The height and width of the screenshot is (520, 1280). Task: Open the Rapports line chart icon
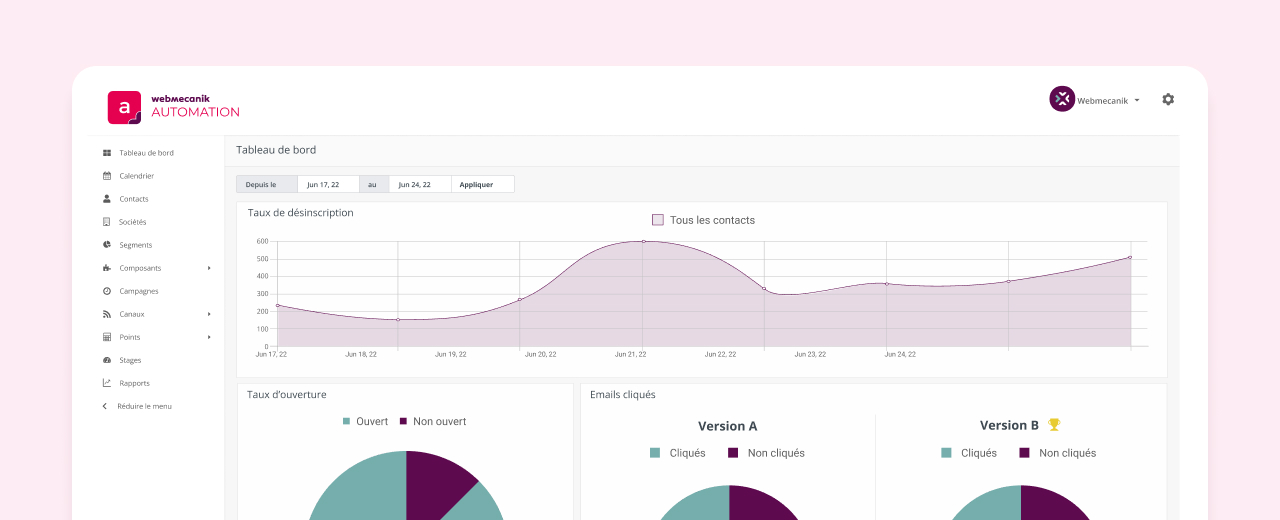point(107,383)
